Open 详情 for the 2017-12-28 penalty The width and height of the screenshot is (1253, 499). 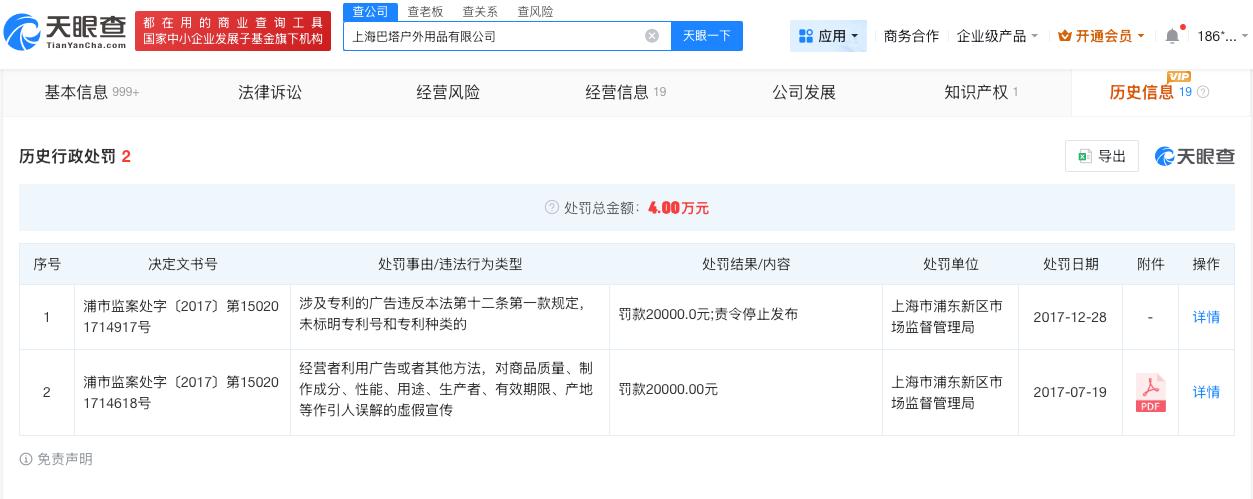coord(1206,317)
